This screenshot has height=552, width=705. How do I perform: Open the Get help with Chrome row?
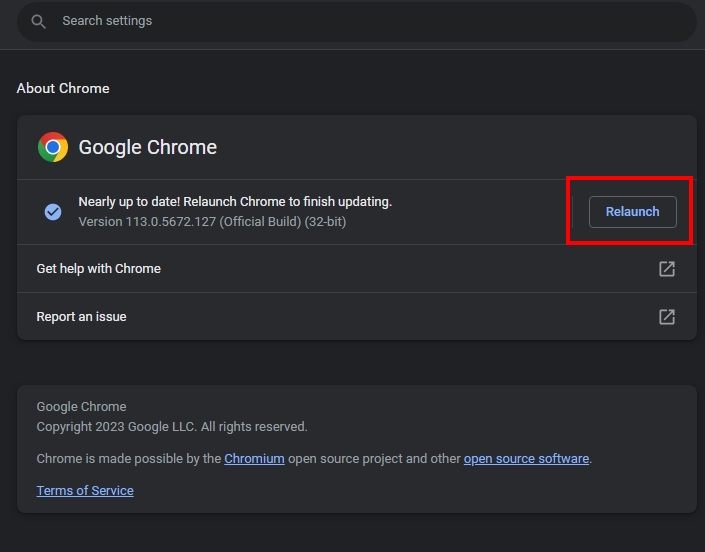point(98,268)
